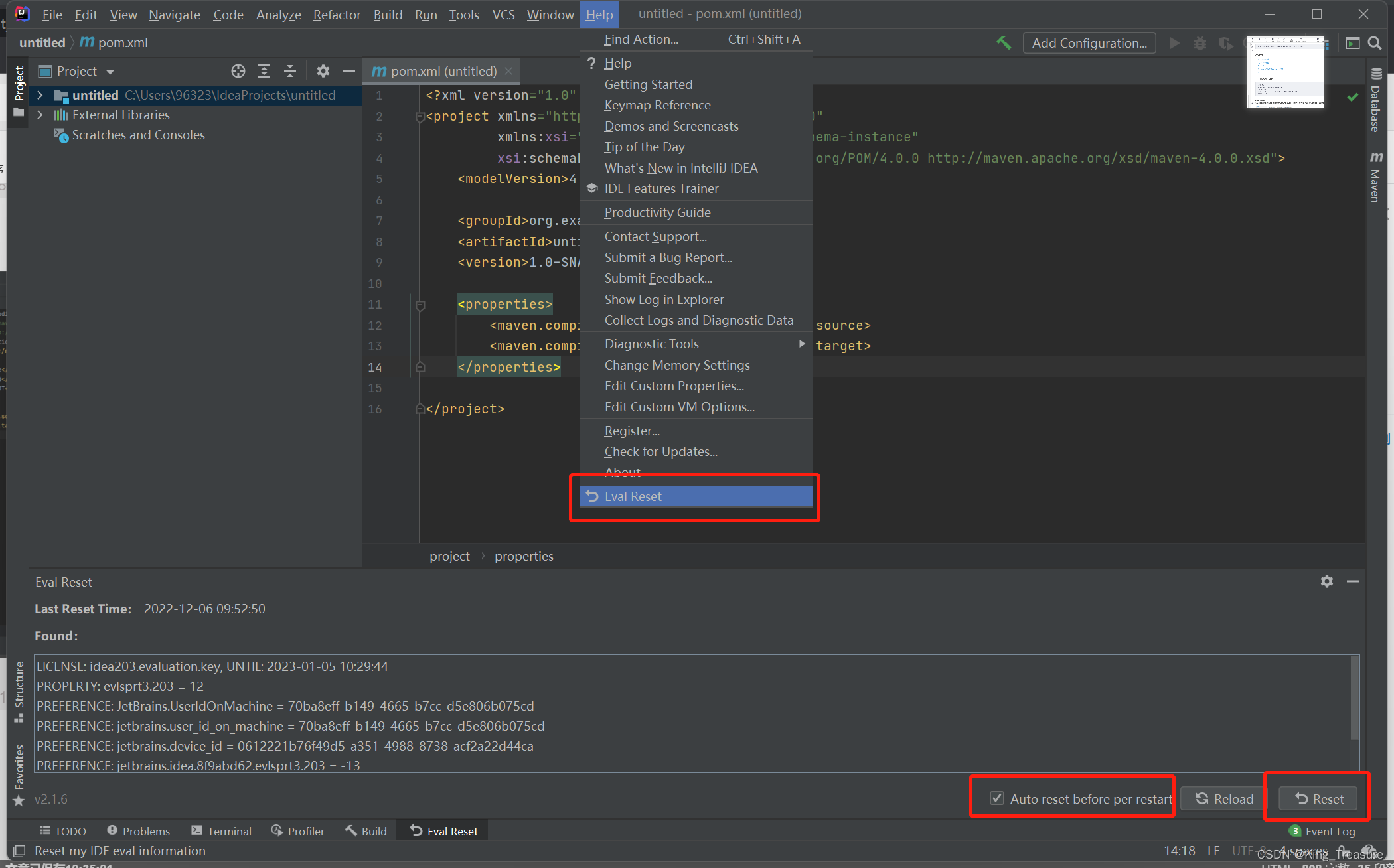Click the green inspection checkmark icon
1394x868 pixels.
pyautogui.click(x=1352, y=98)
